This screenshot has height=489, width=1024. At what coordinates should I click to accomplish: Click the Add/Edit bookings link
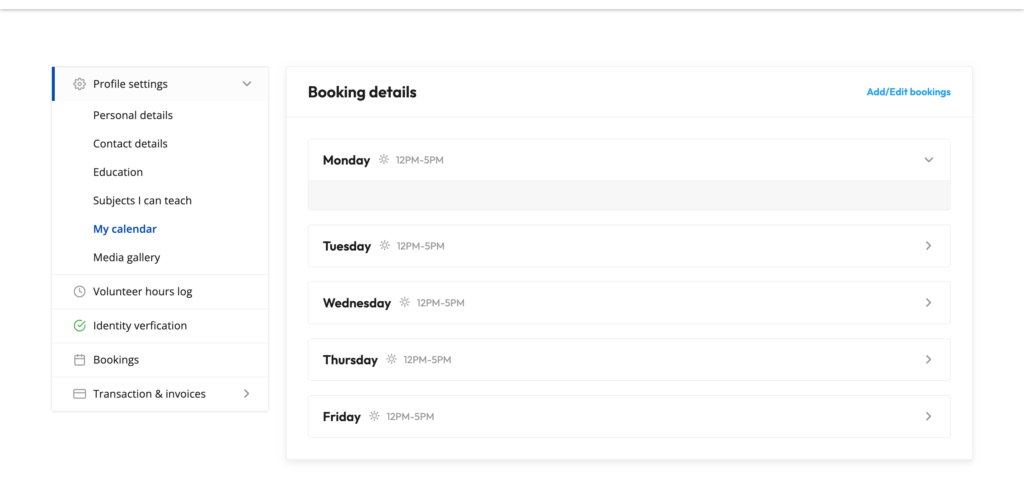click(908, 92)
